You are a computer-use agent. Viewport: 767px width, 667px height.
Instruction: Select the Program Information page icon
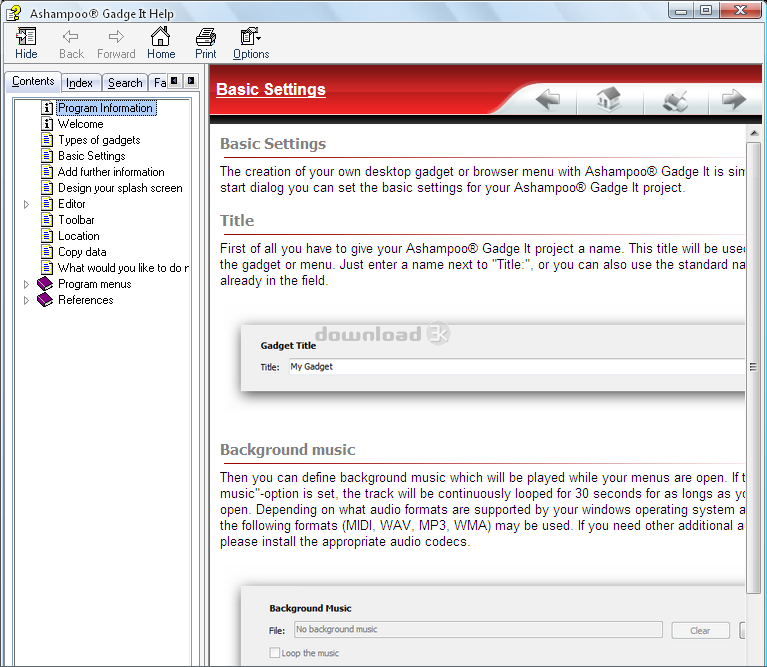47,108
